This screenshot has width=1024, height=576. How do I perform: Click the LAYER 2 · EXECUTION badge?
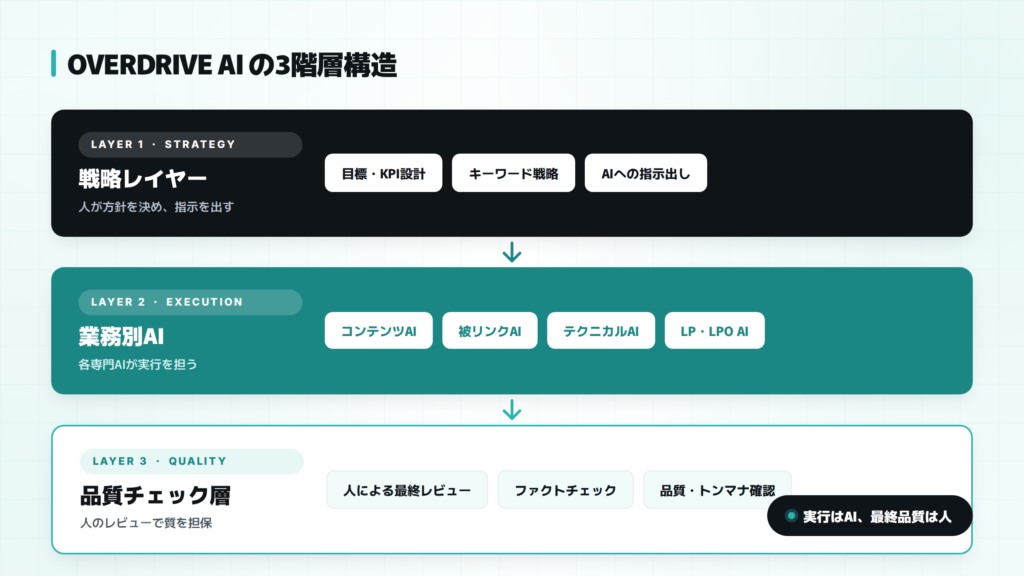pyautogui.click(x=190, y=302)
